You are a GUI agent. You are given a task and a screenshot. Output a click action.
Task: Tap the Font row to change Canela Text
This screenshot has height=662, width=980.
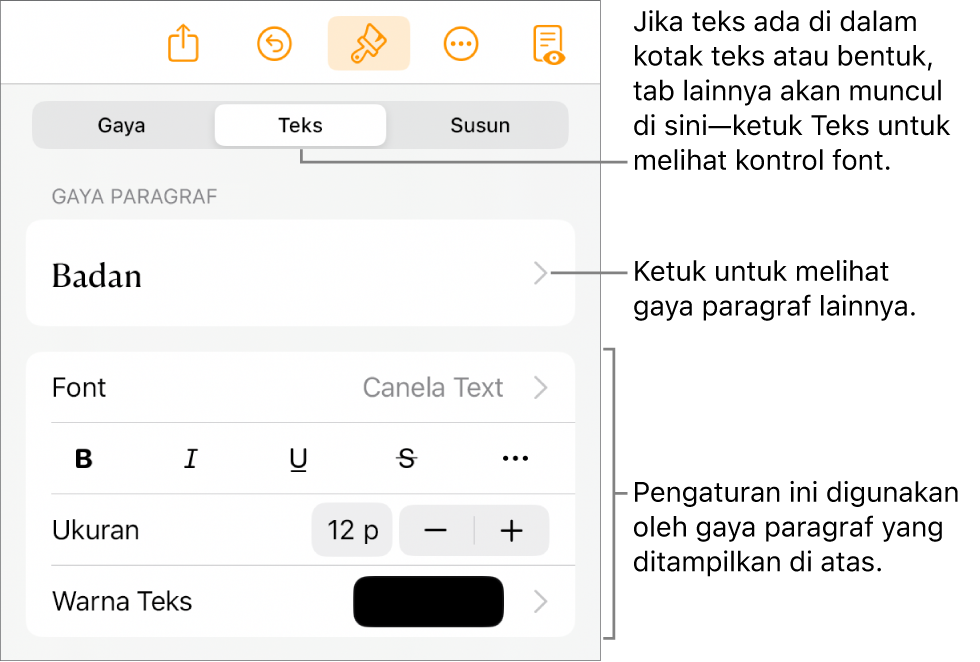click(300, 388)
